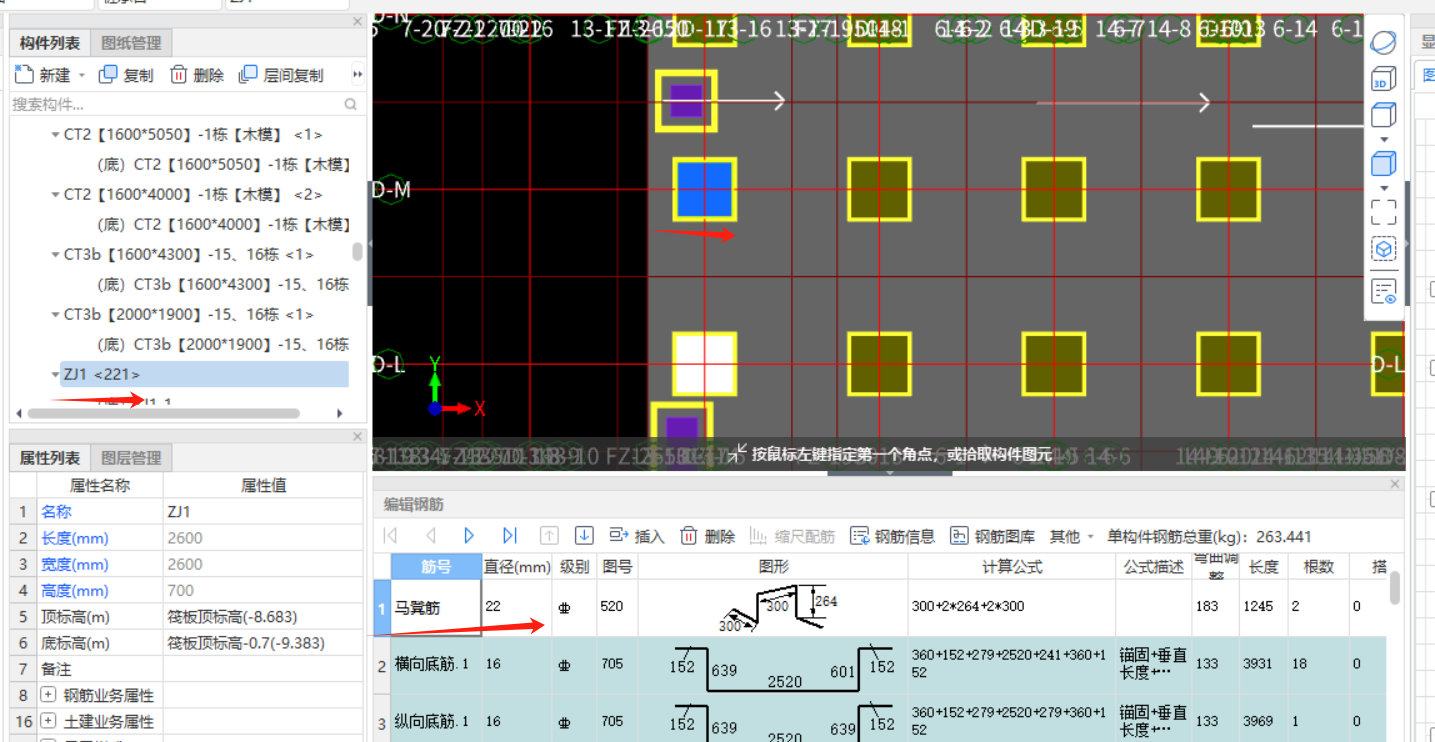Screen dimensions: 1435x742
Task: Select the 马凳筋 row cell
Action: 436,607
